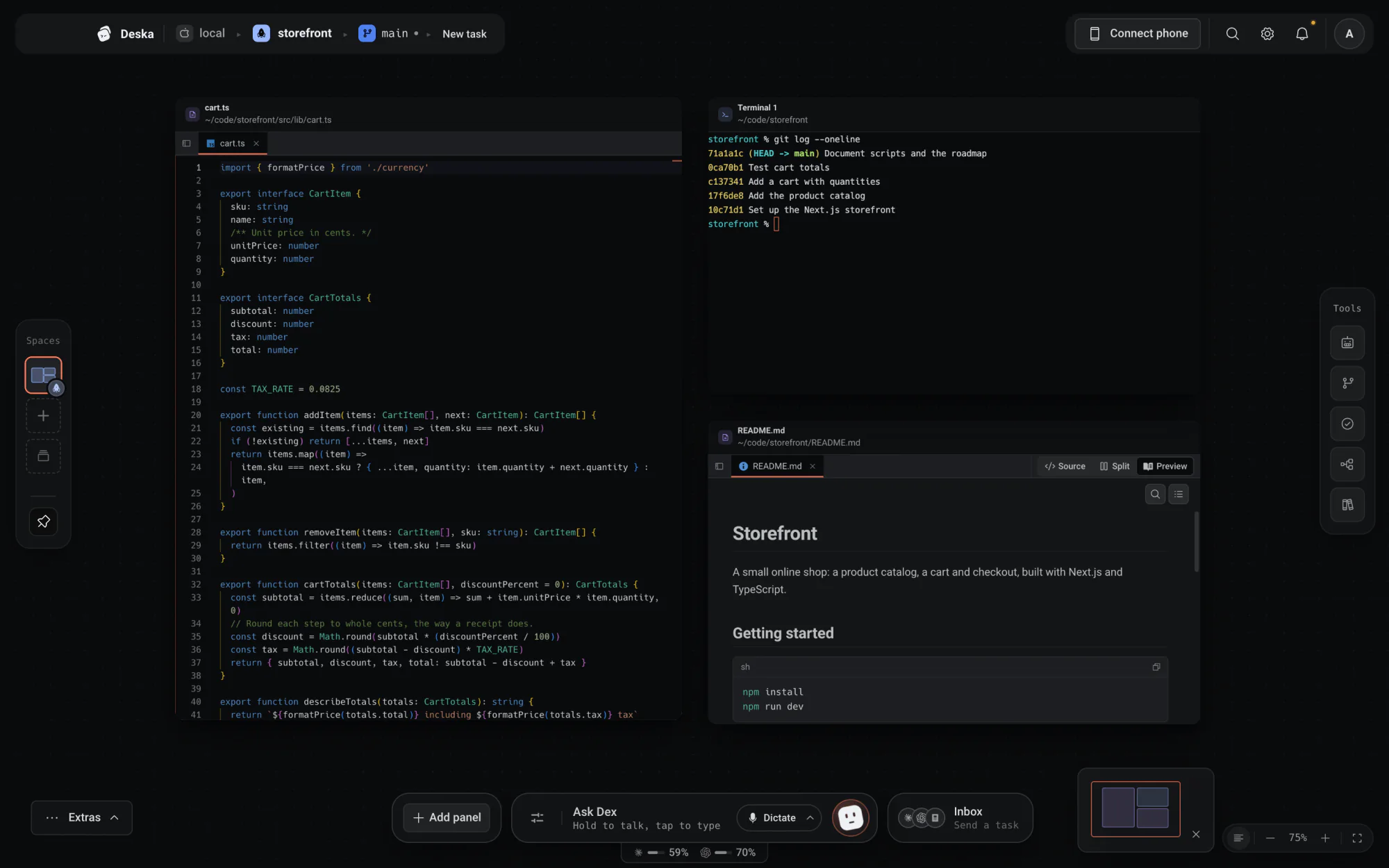1389x868 pixels.
Task: Open the tuning sliders icon beside Ask Dex
Action: pos(537,818)
